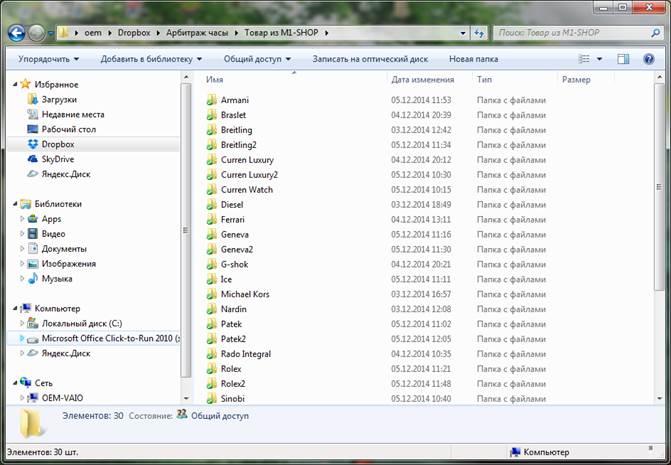Click Записать на оптический диск
This screenshot has height=465, width=671.
coord(370,59)
